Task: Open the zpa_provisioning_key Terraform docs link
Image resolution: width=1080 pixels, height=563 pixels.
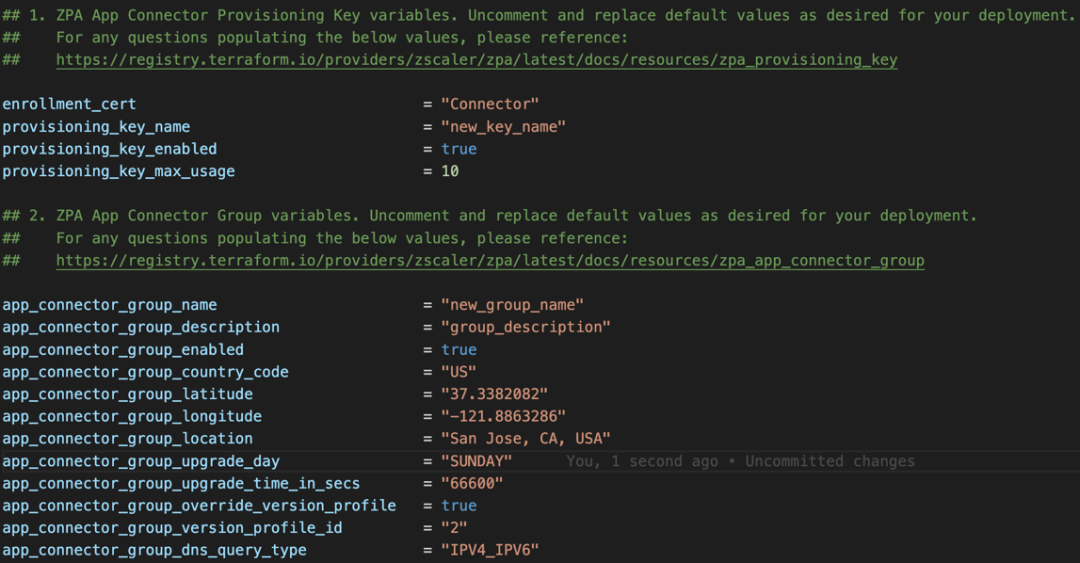Action: 476,60
